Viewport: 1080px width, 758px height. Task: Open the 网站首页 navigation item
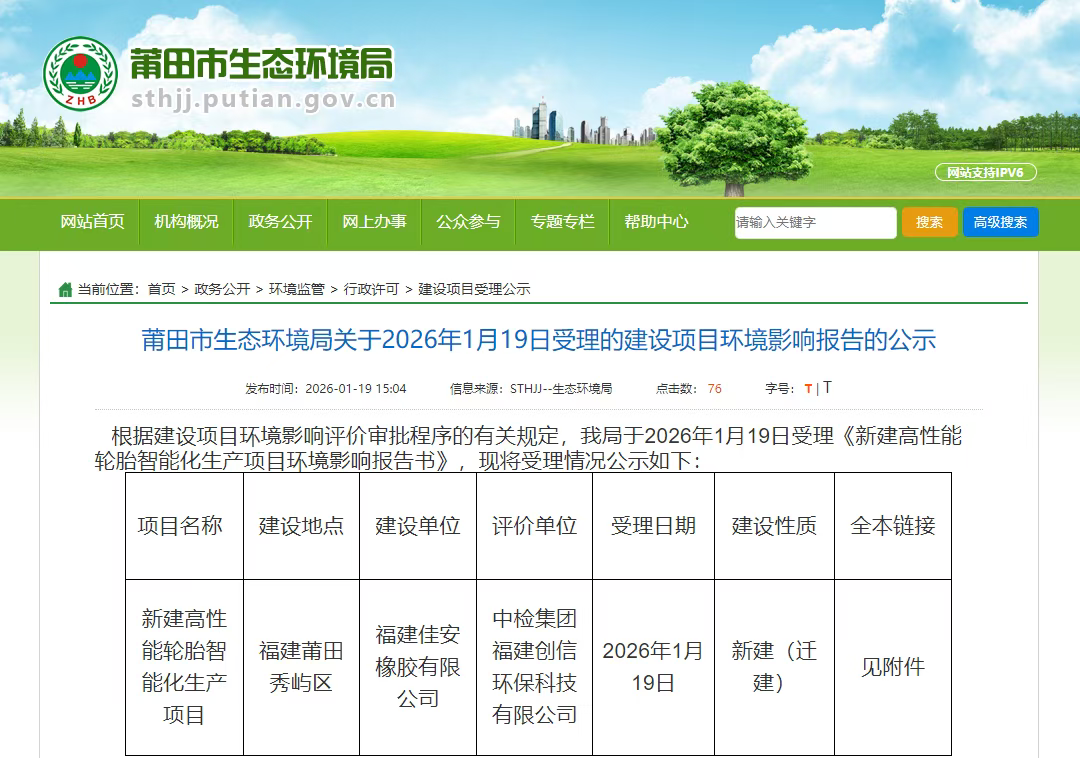point(93,222)
